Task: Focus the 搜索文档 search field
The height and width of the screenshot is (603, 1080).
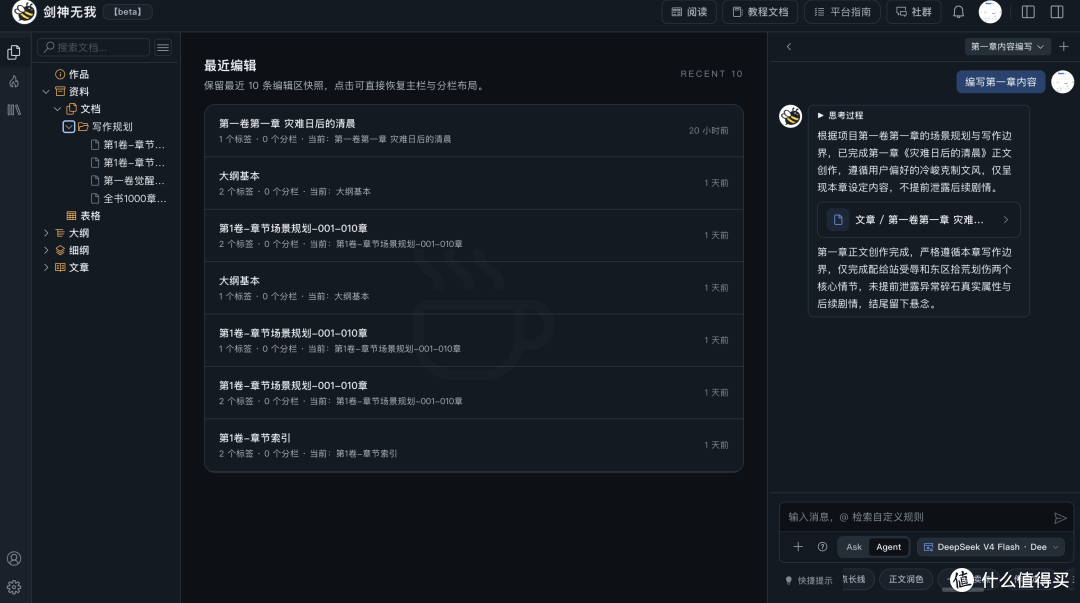Action: click(x=94, y=48)
